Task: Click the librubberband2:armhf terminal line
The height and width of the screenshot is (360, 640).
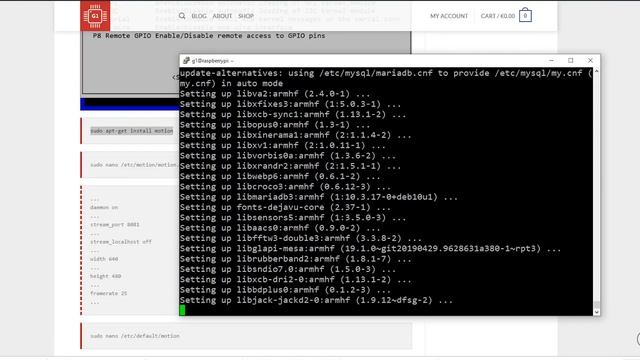Action: coord(295,259)
